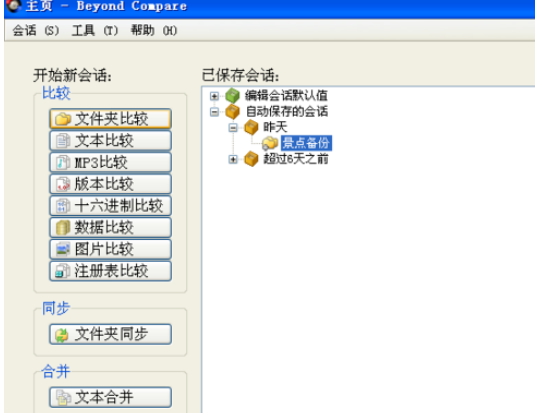
Task: Click the merge documents icon on 文本合并
Action: 63,397
